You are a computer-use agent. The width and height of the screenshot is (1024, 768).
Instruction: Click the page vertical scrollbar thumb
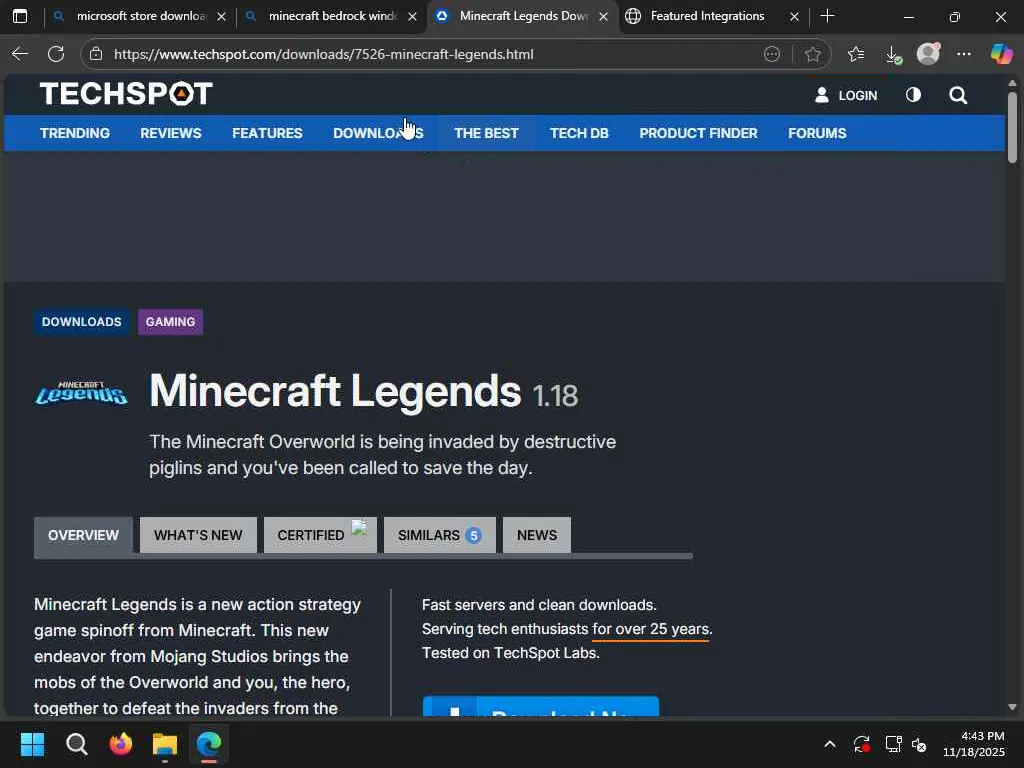1012,127
